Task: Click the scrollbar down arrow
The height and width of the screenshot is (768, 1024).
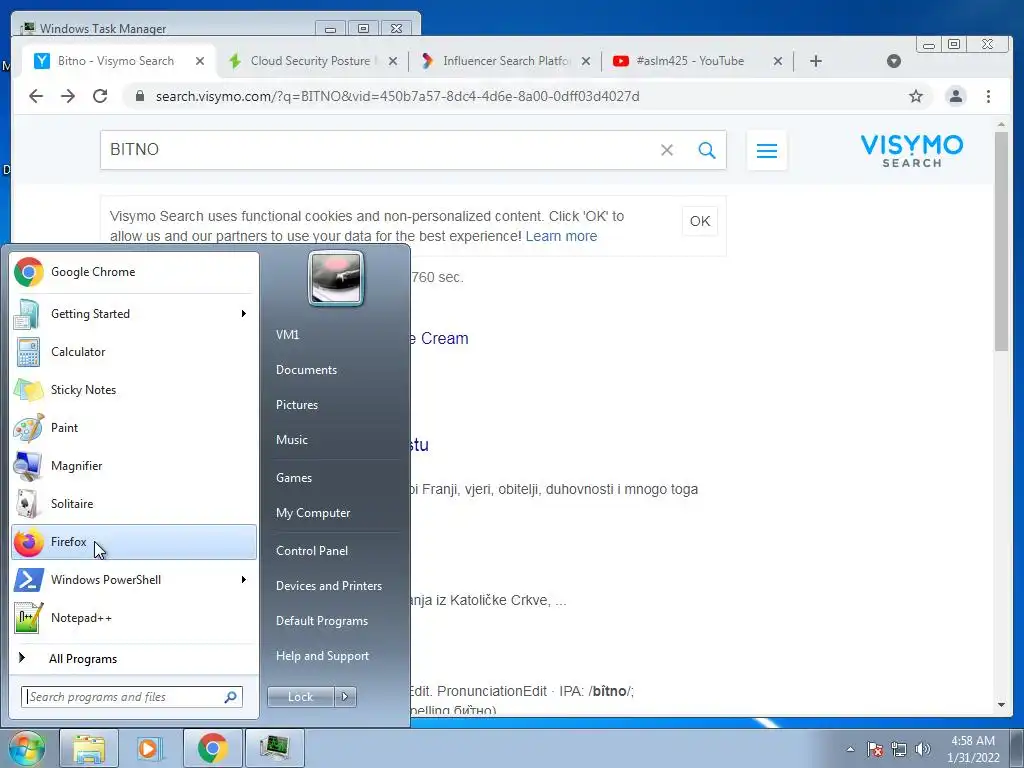Action: tap(1002, 705)
